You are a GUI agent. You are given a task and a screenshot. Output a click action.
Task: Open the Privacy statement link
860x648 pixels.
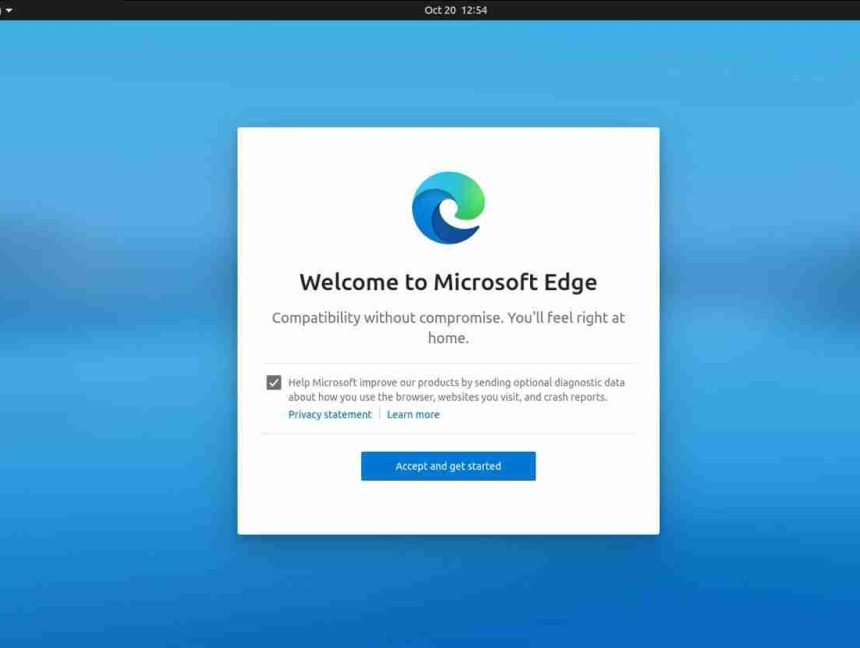tap(330, 414)
